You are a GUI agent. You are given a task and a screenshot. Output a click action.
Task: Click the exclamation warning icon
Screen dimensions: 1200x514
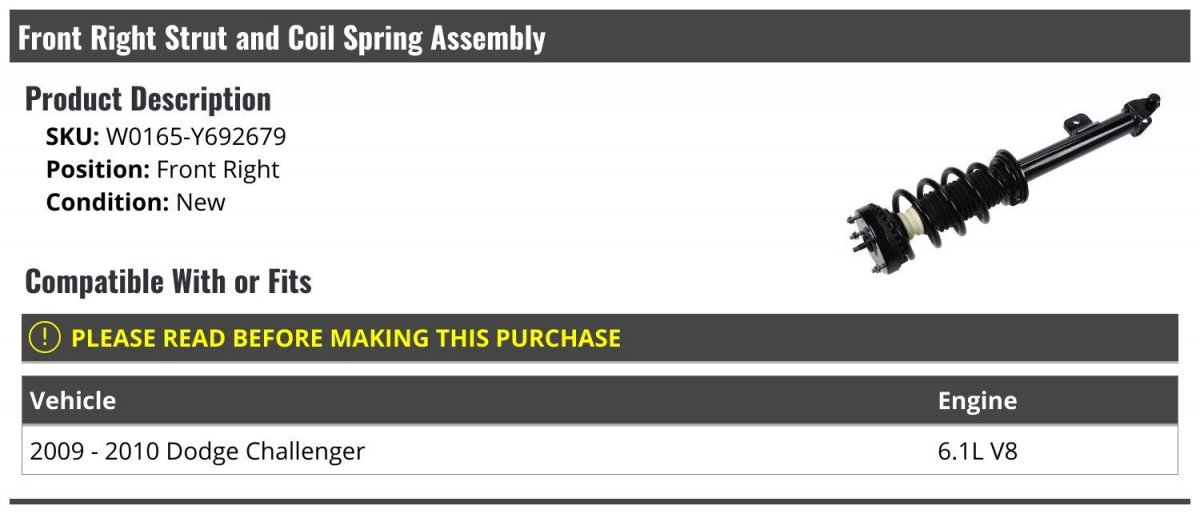[x=46, y=338]
